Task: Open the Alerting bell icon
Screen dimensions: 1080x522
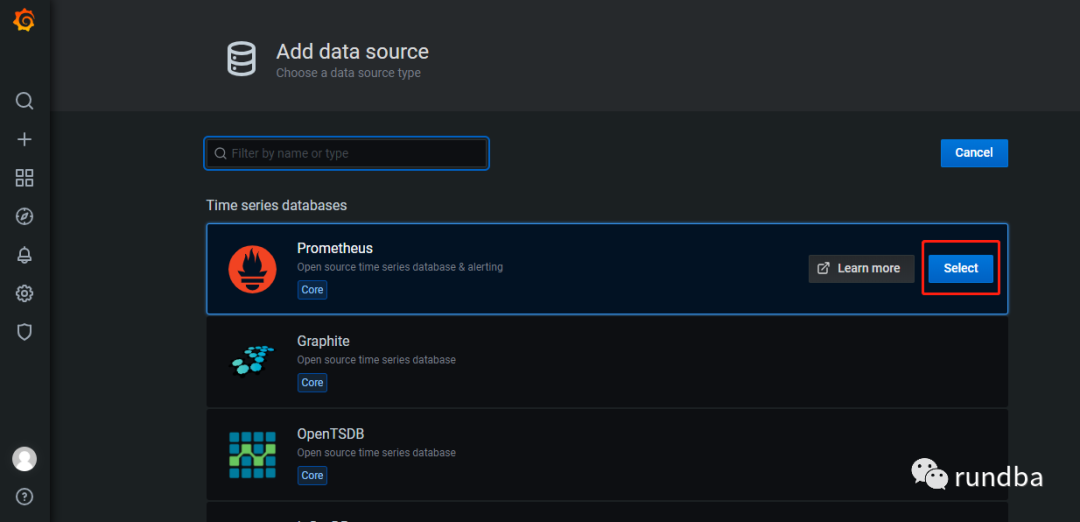Action: (25, 255)
